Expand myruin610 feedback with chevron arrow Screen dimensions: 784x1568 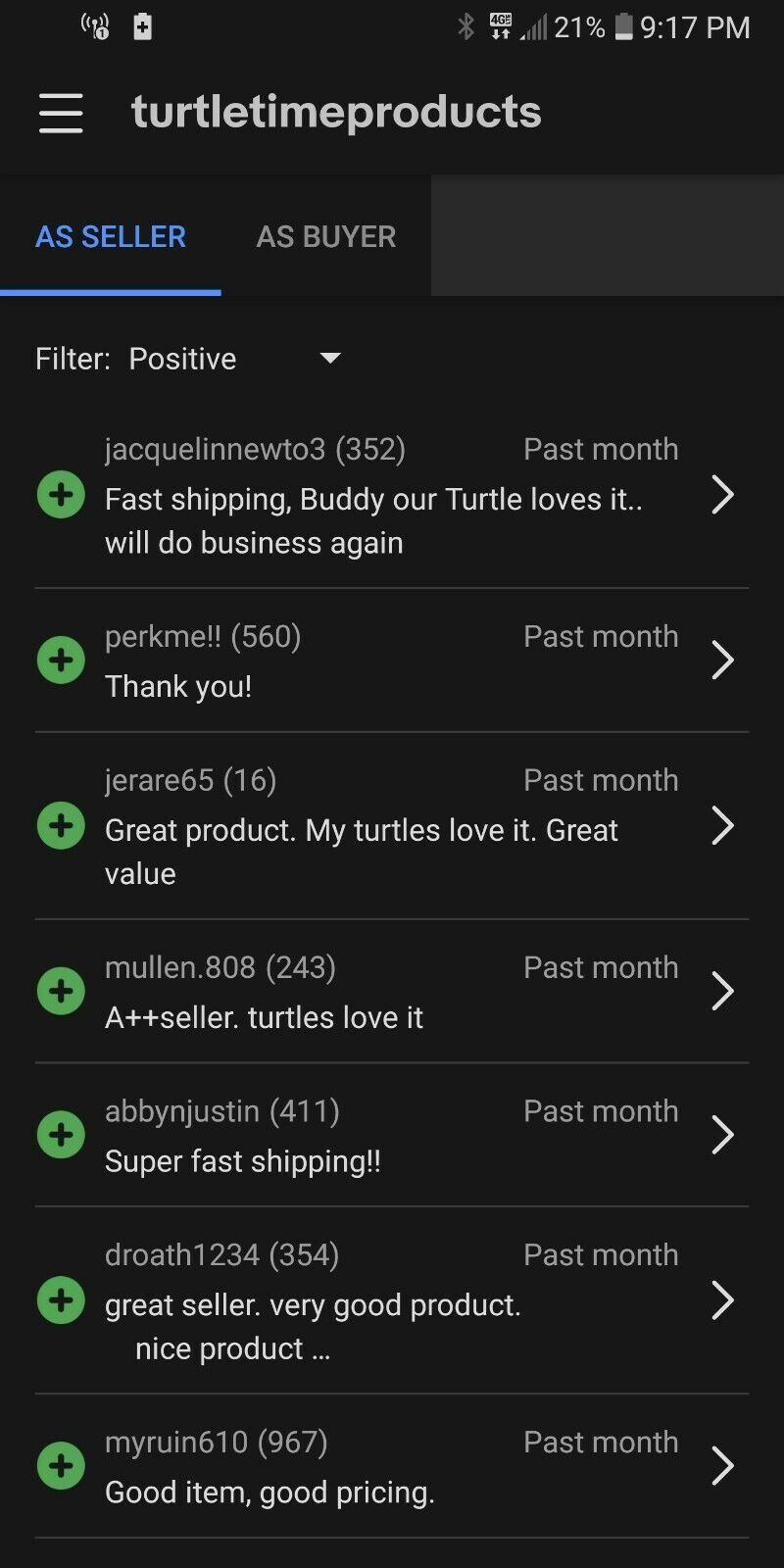point(722,1466)
